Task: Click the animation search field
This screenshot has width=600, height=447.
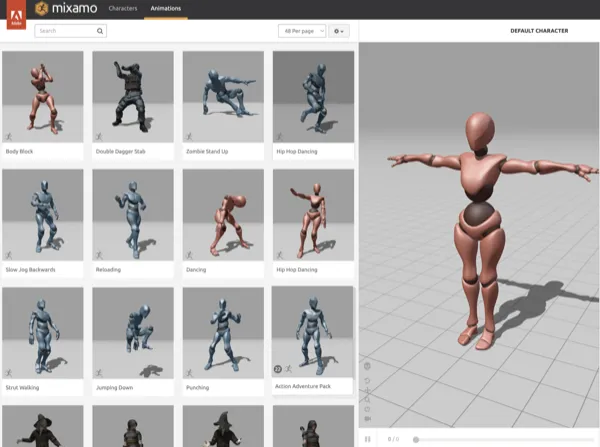Action: pyautogui.click(x=70, y=31)
